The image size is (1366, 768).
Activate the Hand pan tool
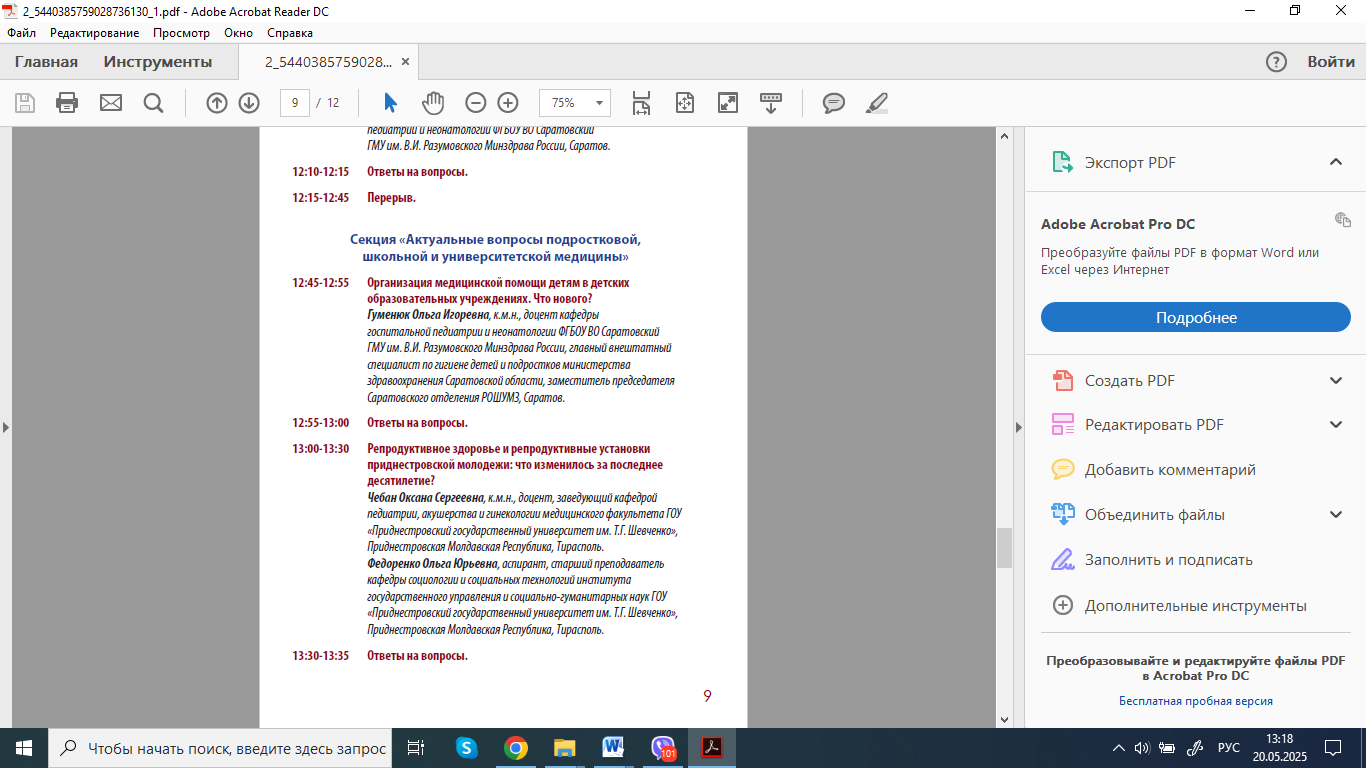point(432,103)
